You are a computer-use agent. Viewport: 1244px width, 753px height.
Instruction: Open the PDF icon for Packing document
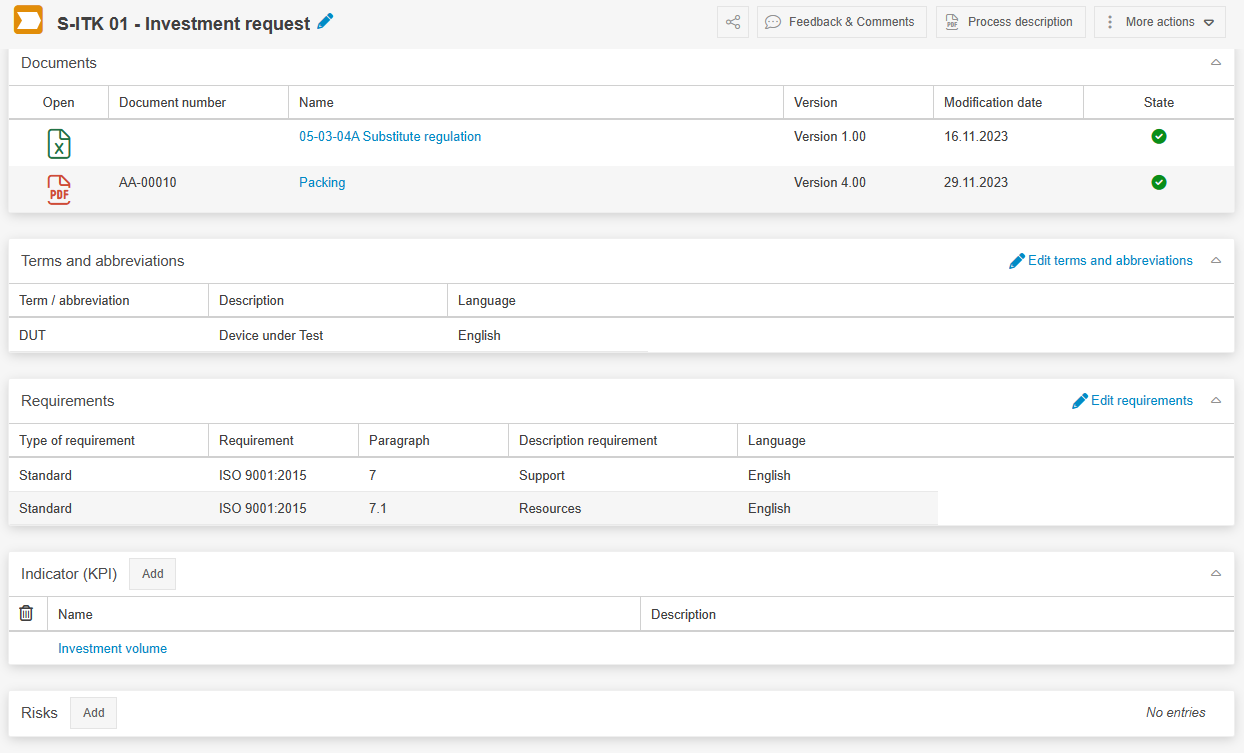pos(59,190)
